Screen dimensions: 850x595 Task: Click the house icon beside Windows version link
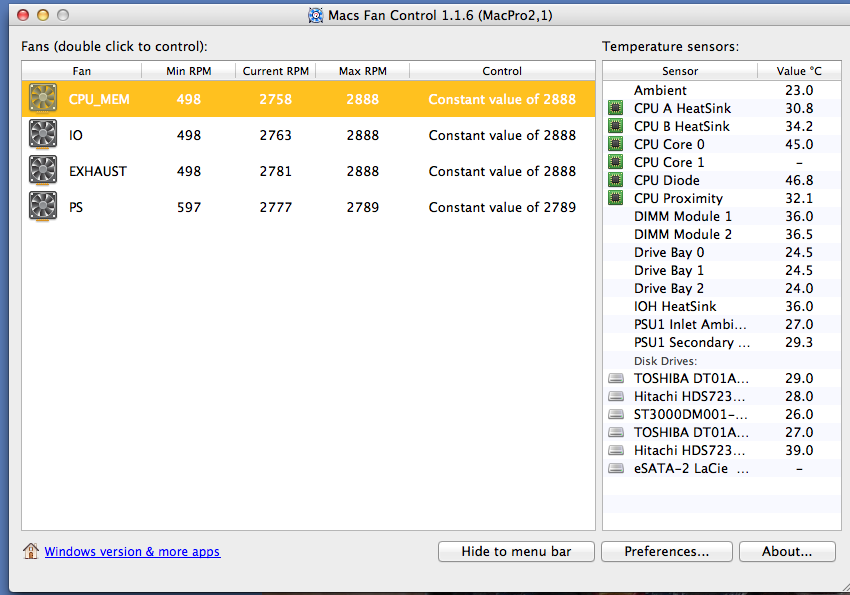tap(31, 551)
